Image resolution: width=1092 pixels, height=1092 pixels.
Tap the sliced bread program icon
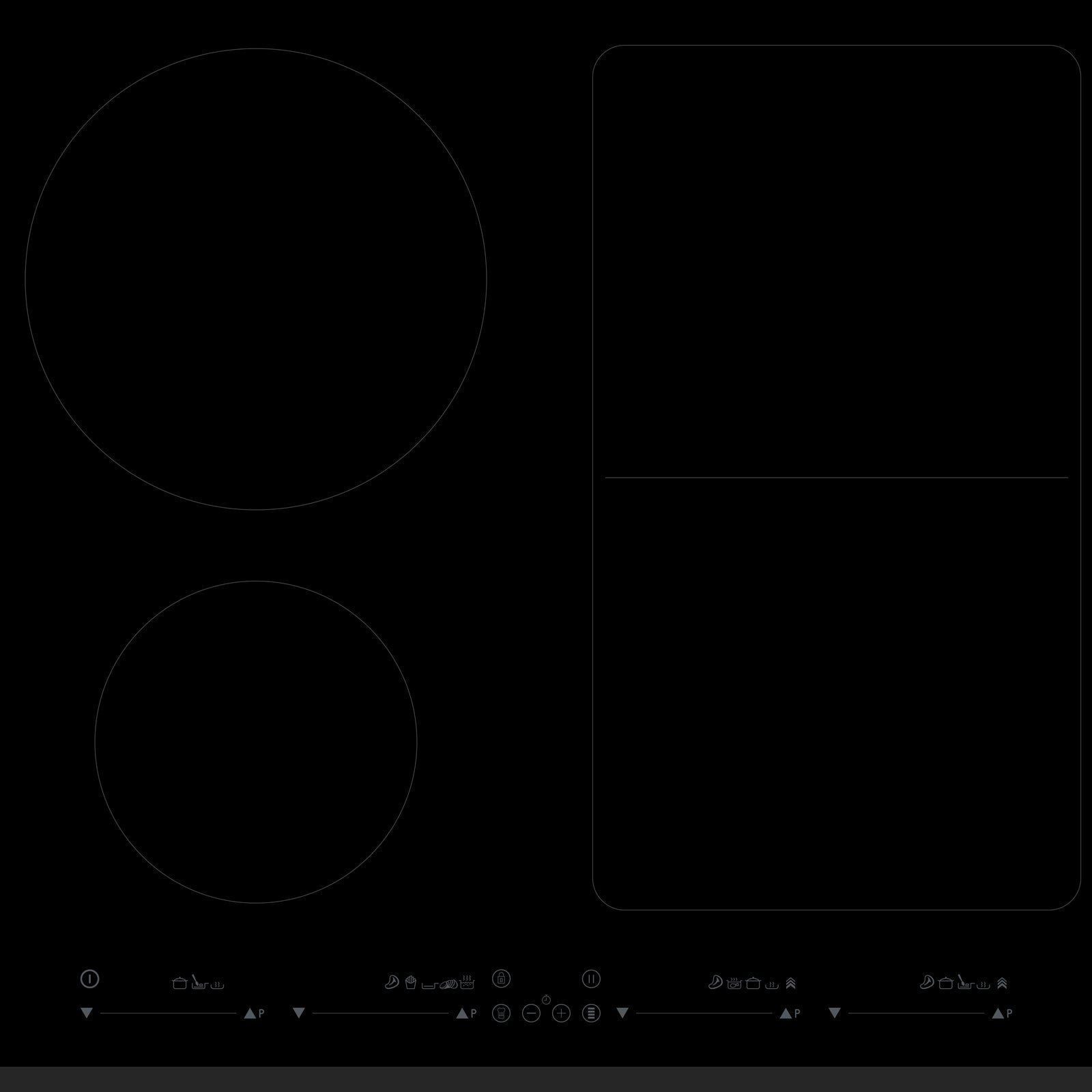448,983
